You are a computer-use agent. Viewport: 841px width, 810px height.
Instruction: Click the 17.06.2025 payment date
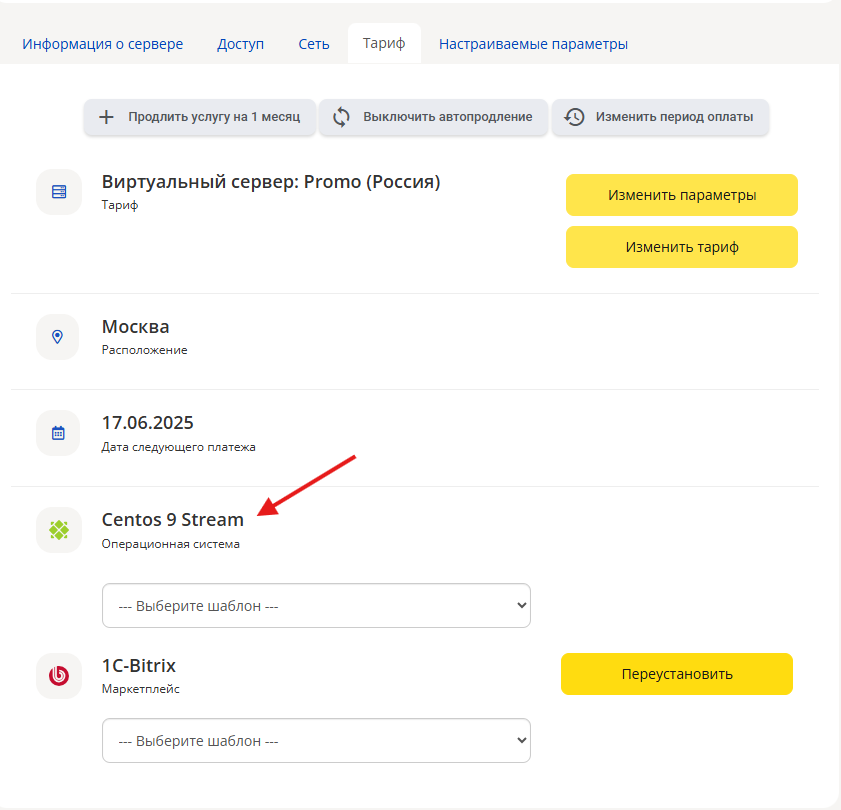147,423
